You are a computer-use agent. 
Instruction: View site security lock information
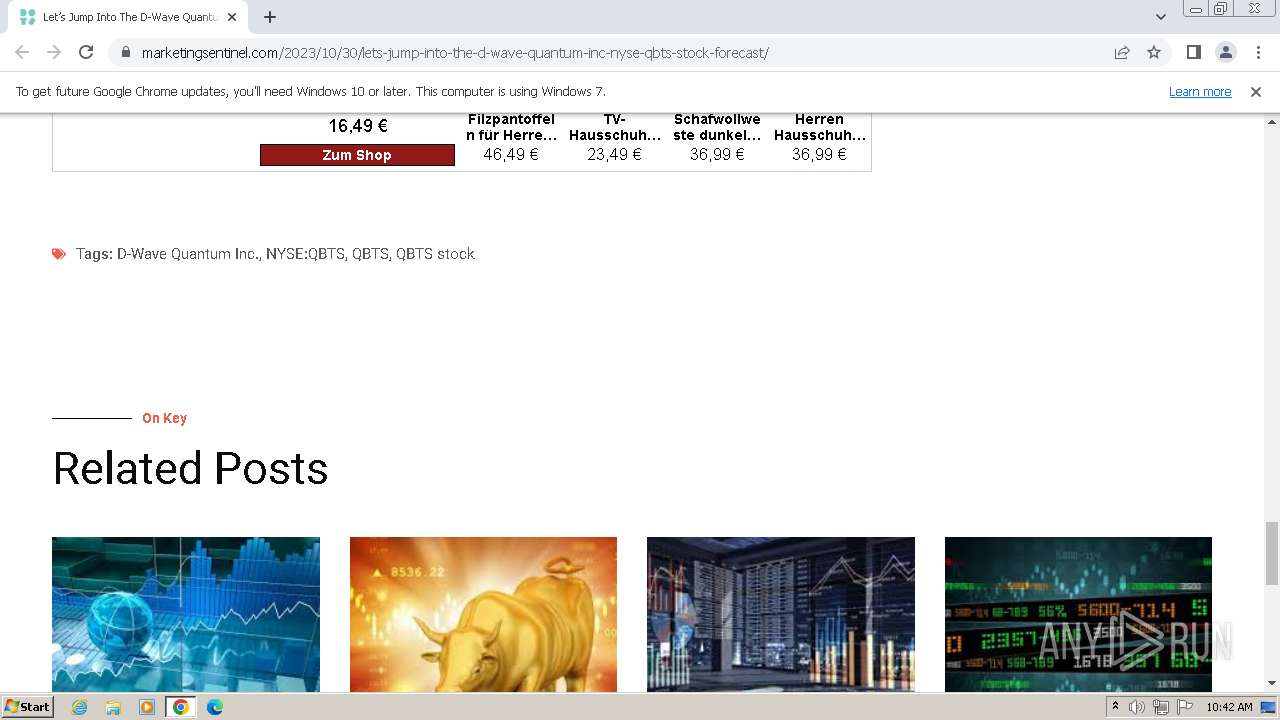click(x=125, y=53)
